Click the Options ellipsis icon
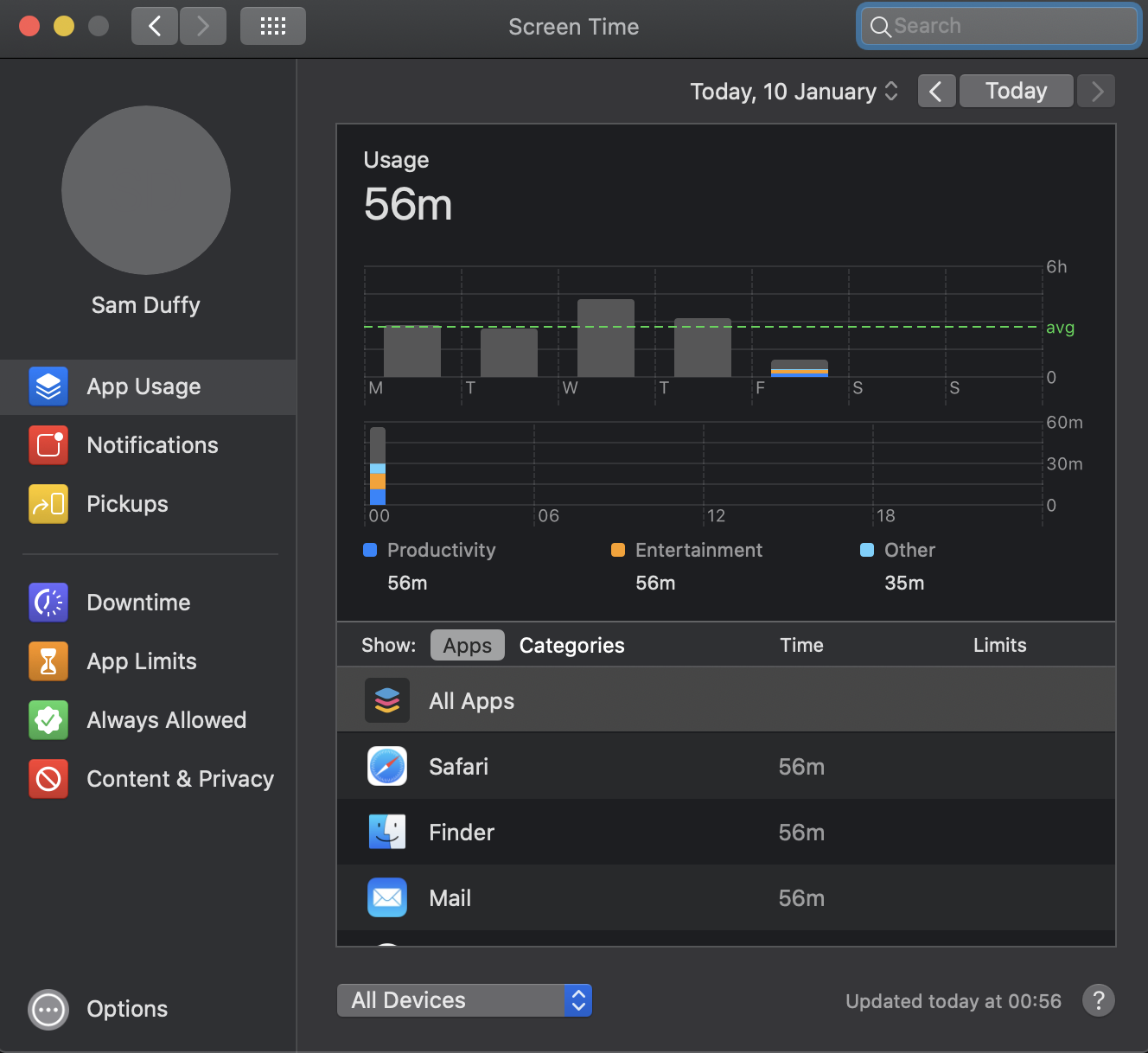 48,1009
